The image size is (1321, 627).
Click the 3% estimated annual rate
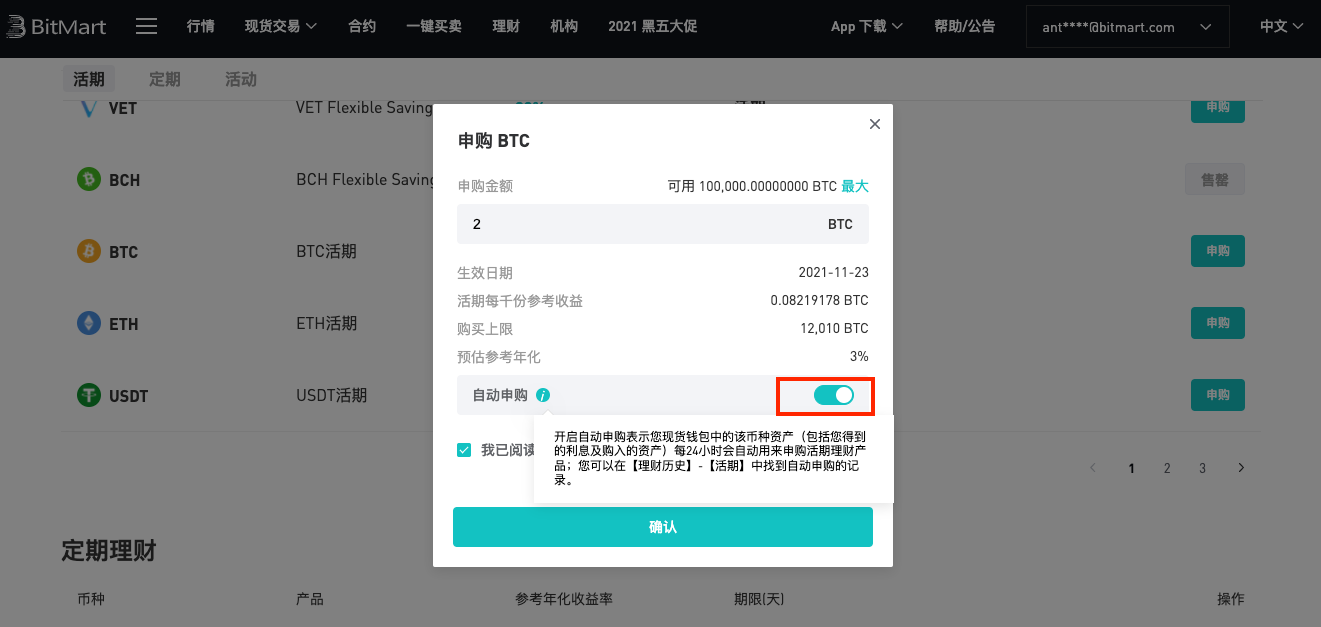859,357
